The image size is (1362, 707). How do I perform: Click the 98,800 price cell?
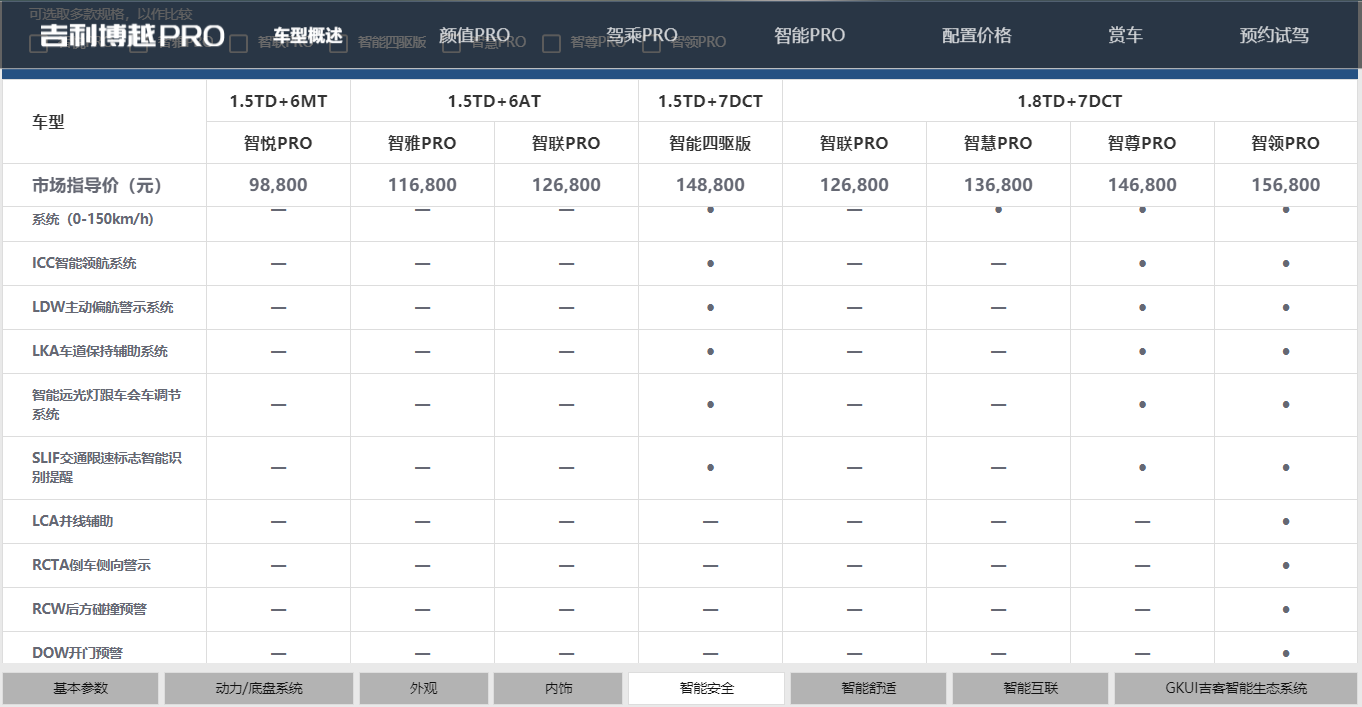[x=278, y=185]
